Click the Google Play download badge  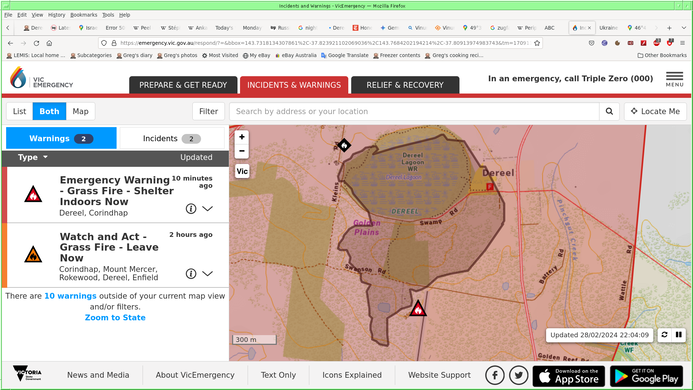click(647, 376)
